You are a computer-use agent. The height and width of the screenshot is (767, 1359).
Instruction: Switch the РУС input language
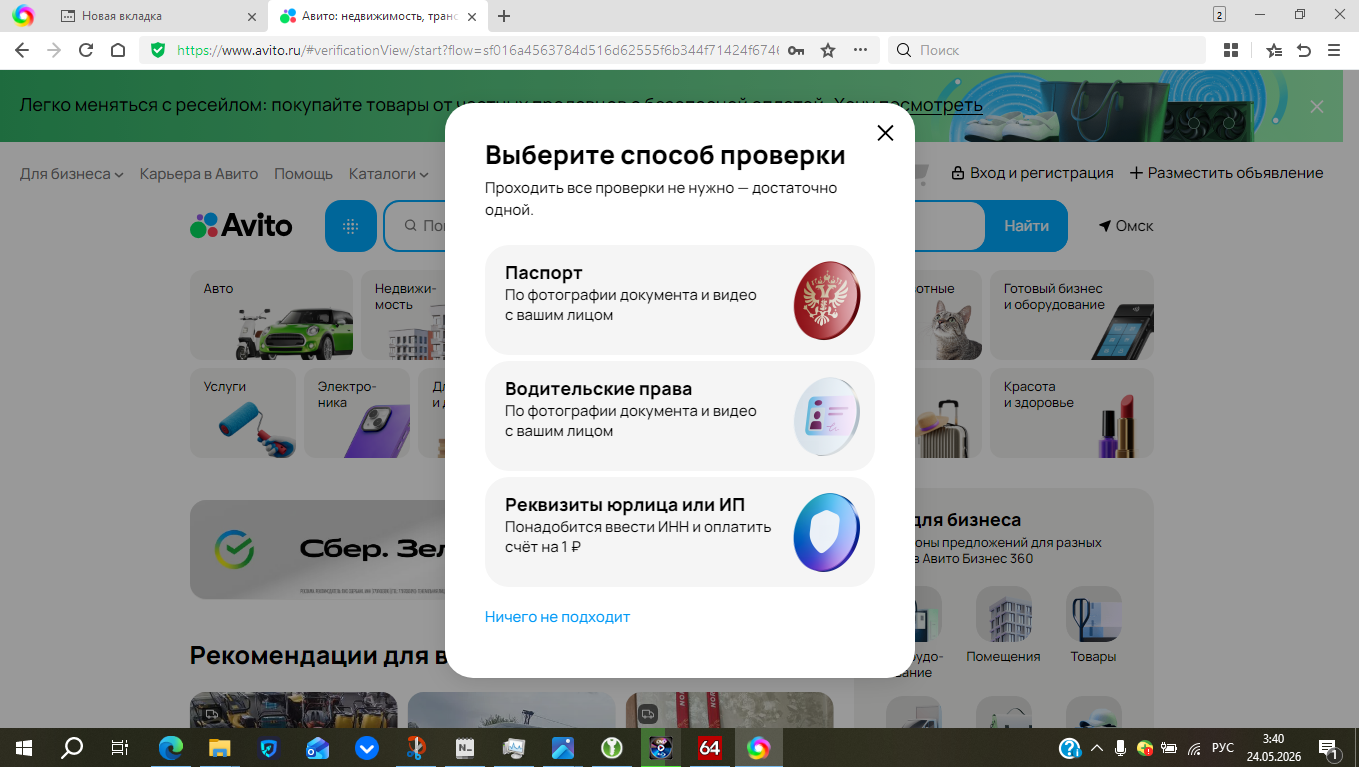coord(1223,747)
